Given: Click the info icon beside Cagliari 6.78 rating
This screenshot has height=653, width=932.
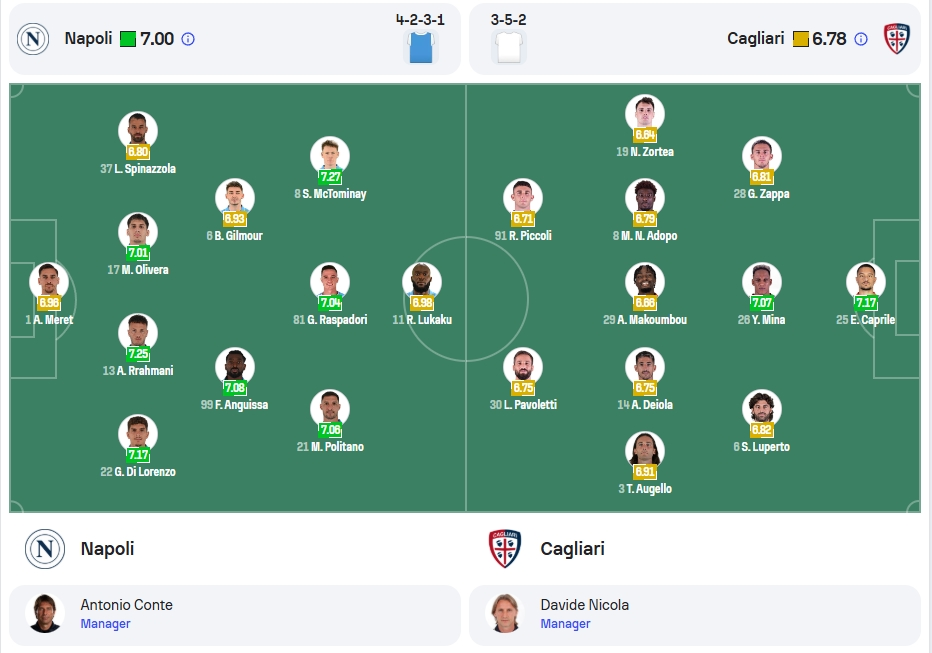Looking at the screenshot, I should point(861,39).
